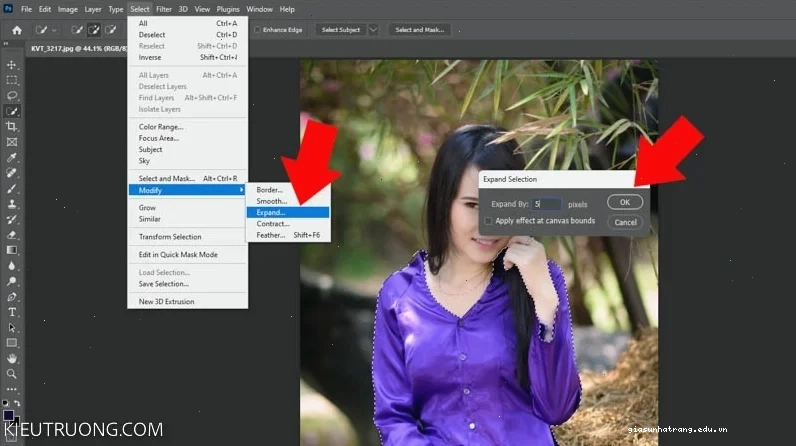Choose Color Range... menu entry

tap(187, 127)
